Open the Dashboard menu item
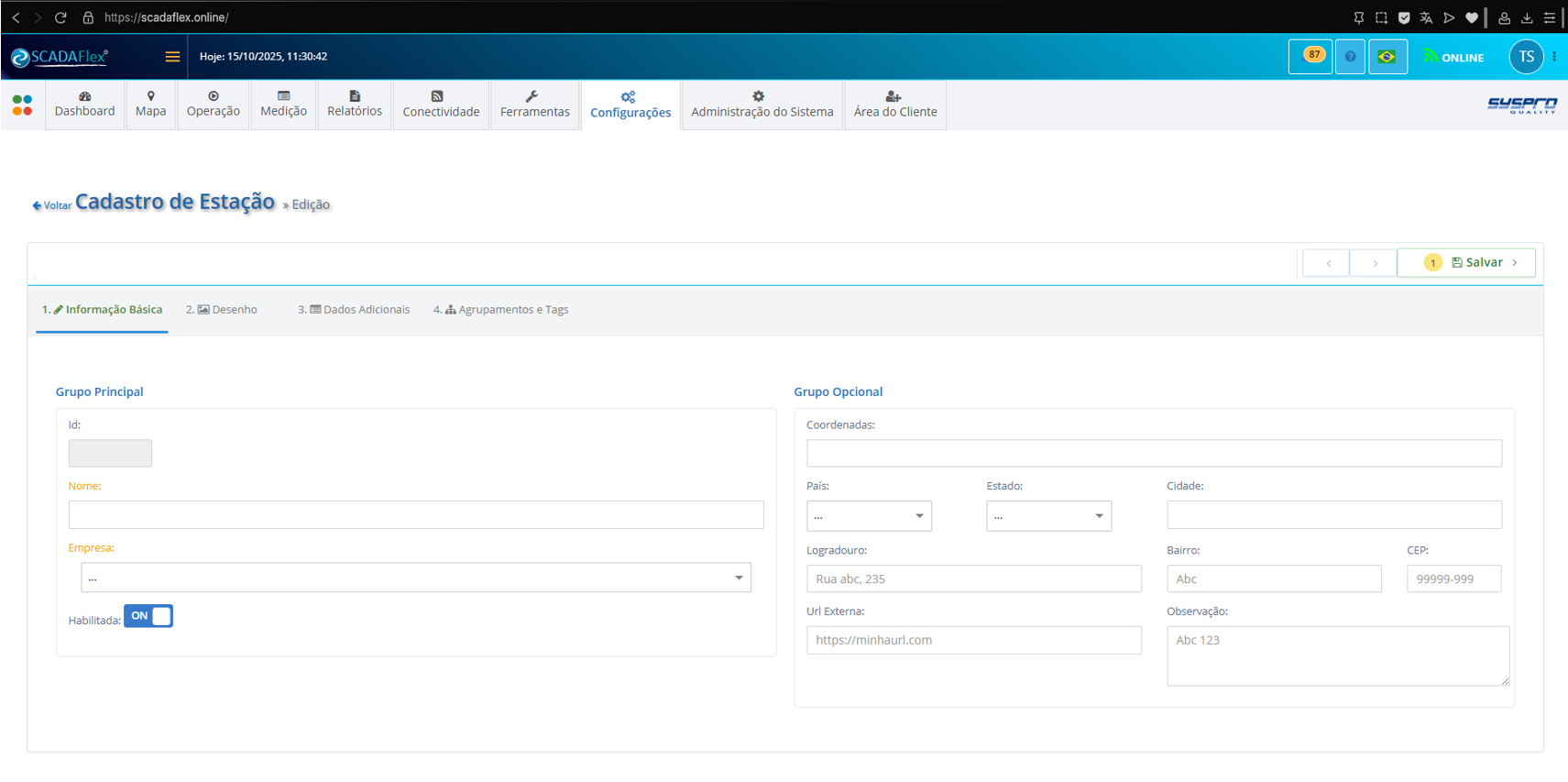Screen dimensions: 1568x782 tap(84, 105)
